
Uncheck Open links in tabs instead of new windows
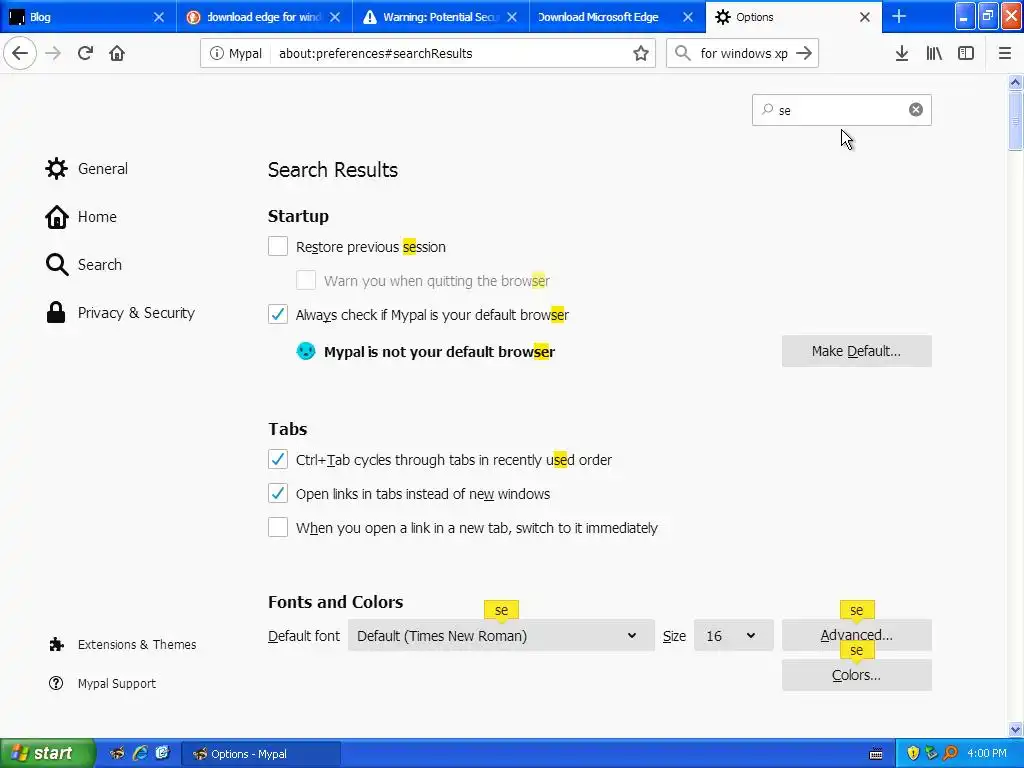click(x=278, y=493)
